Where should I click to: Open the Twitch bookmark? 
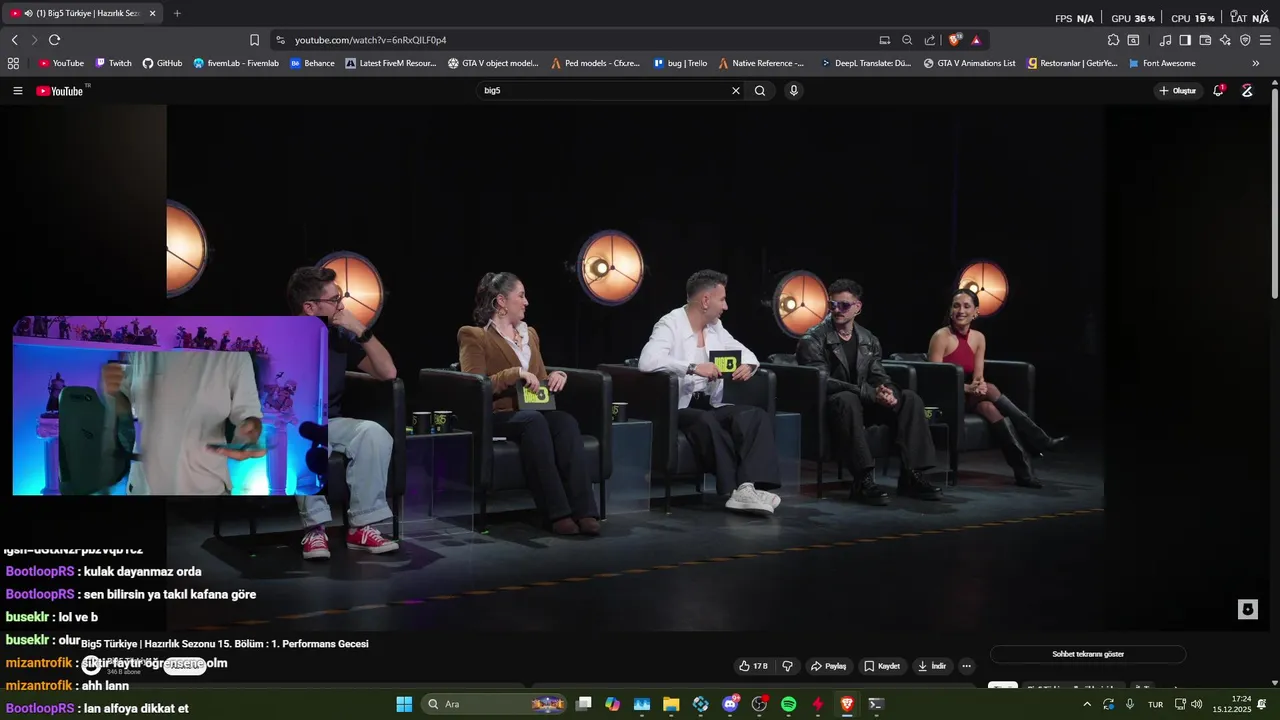click(113, 63)
